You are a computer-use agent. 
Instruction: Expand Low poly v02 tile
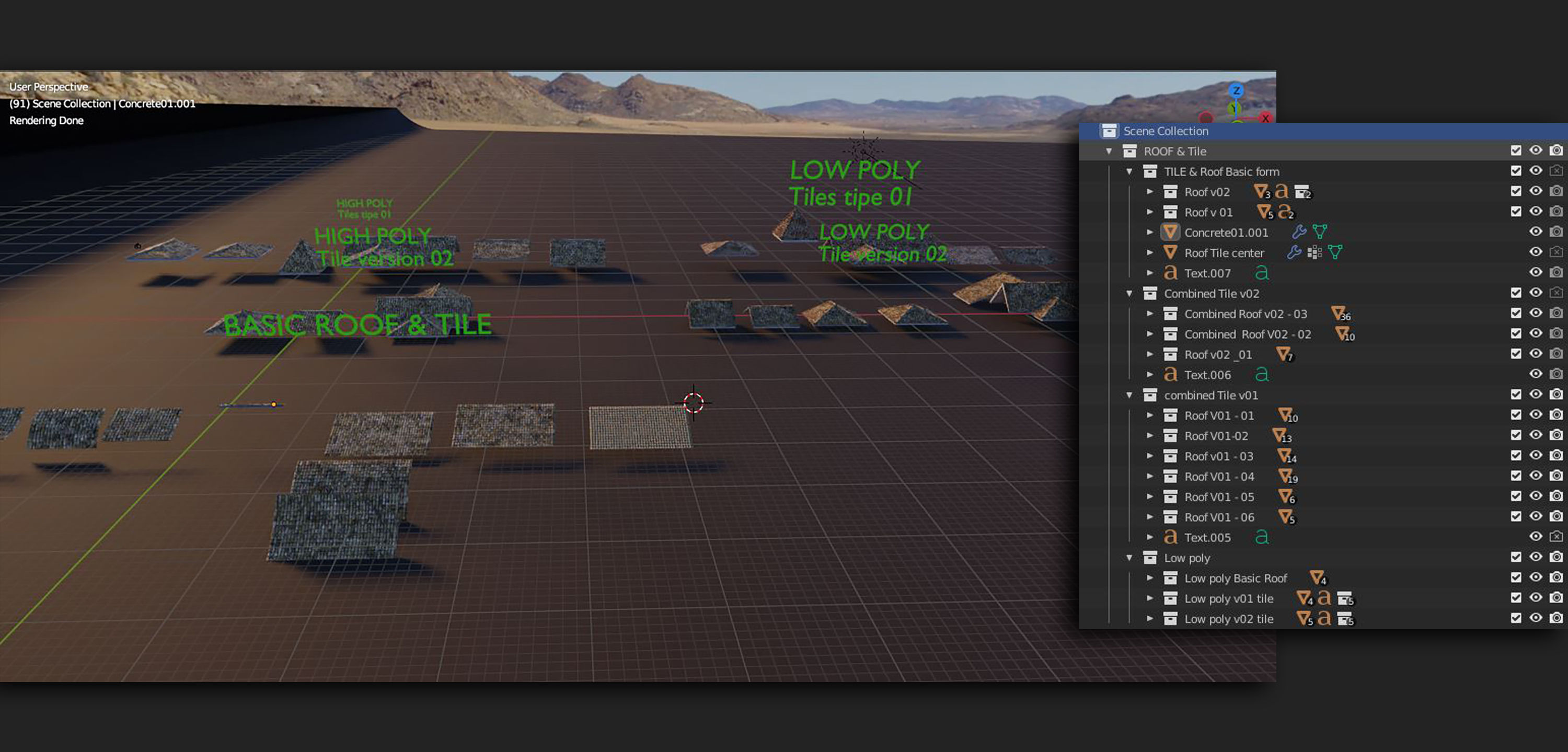coord(1150,619)
